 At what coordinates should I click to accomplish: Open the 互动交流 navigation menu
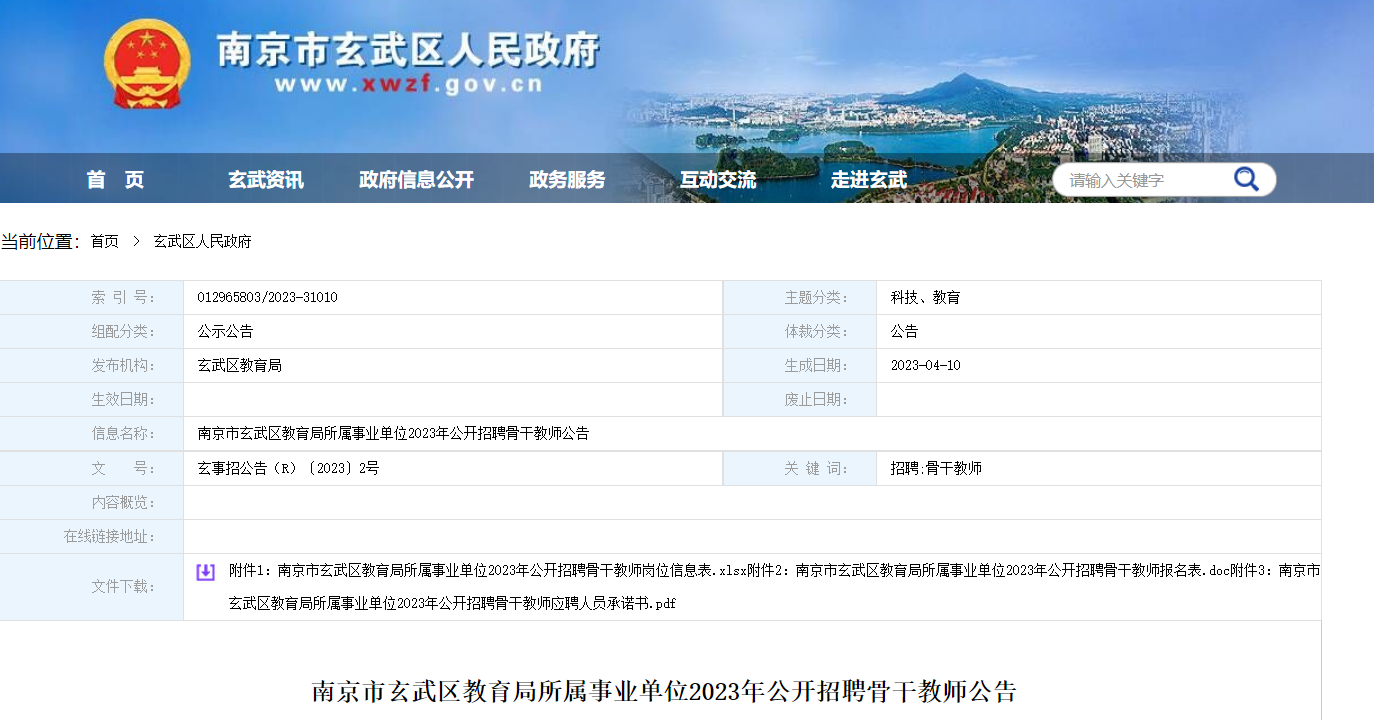(x=718, y=180)
